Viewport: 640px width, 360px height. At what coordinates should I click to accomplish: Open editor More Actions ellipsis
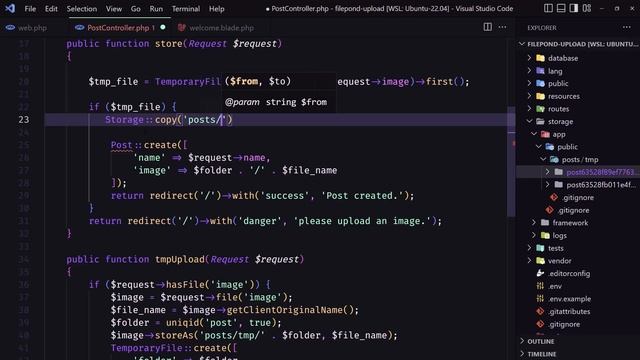click(502, 27)
